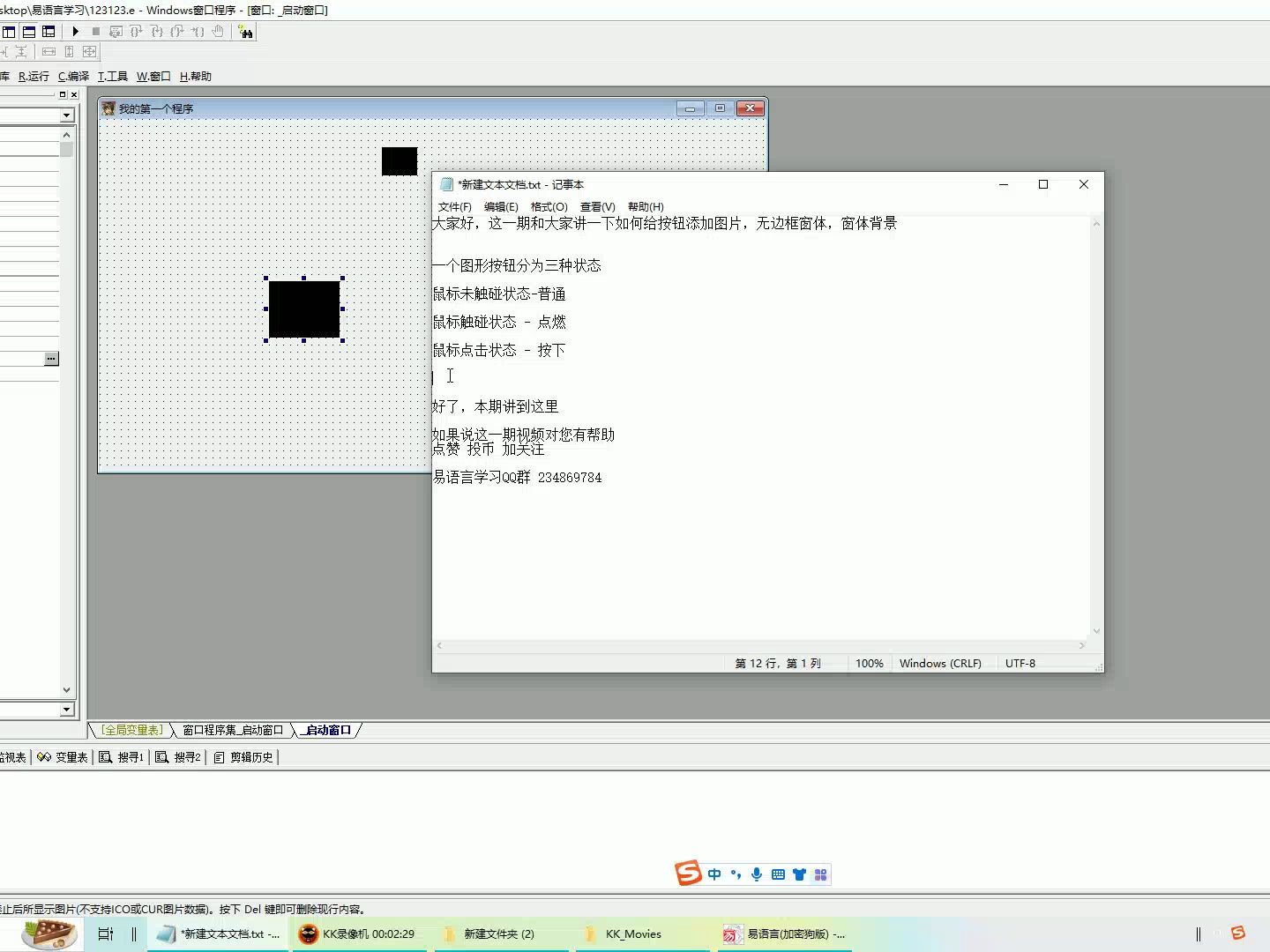1270x952 pixels.
Task: Click the microphone voice input icon
Action: [x=757, y=874]
